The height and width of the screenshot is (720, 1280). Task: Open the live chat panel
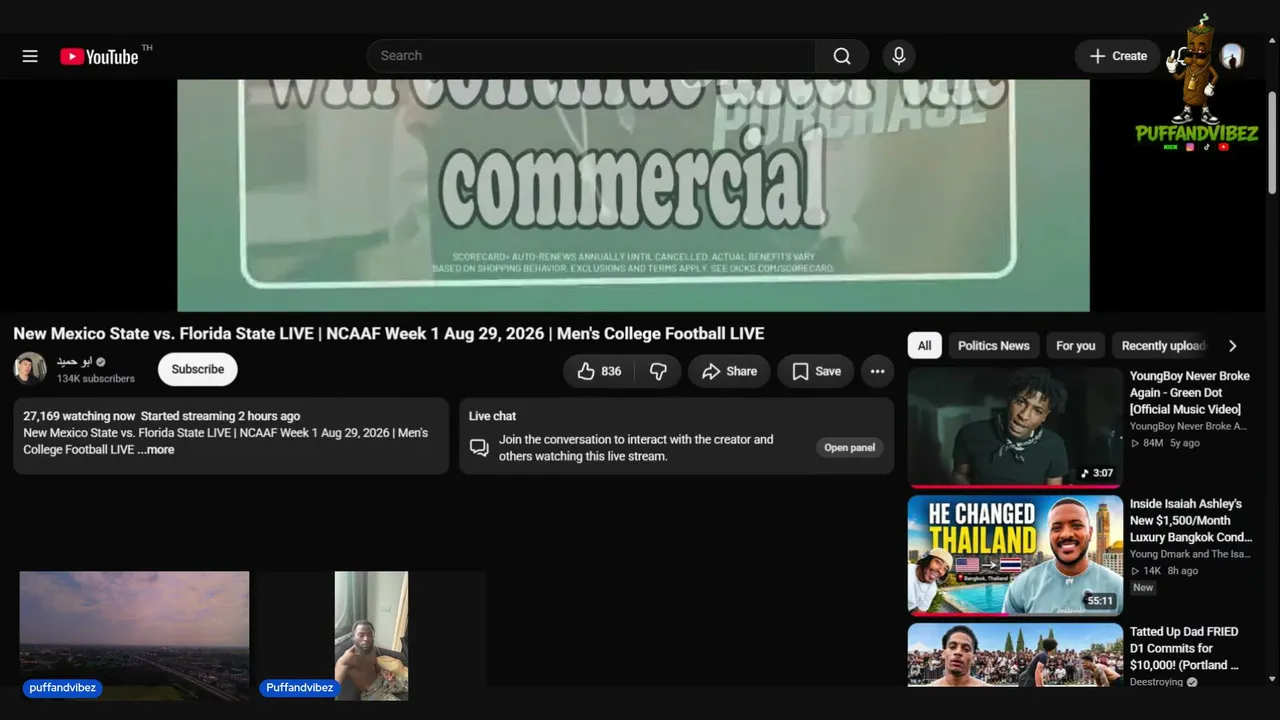point(849,448)
